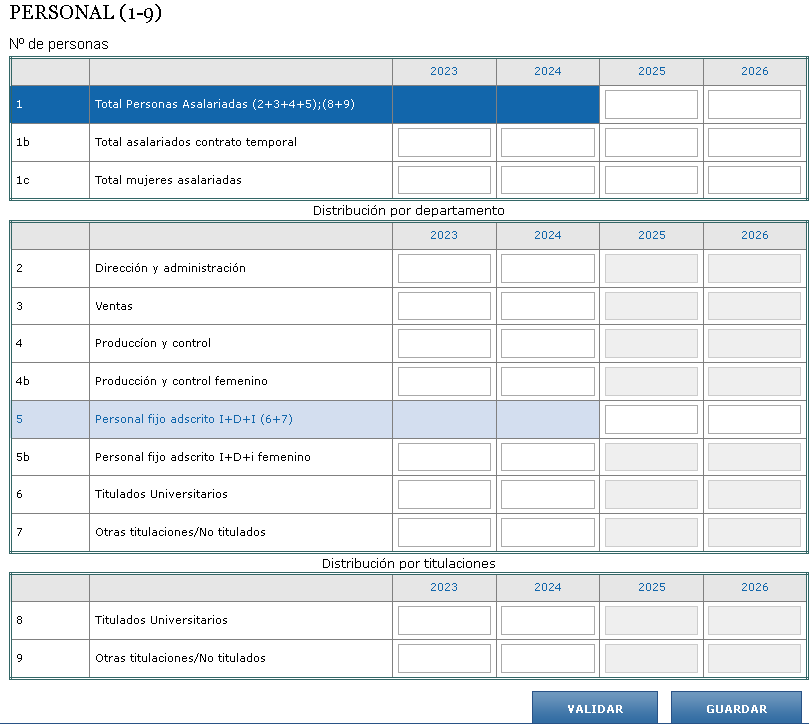Select 2023 field for Personal fijo adscrito I+D+i femenino
Image resolution: width=809 pixels, height=724 pixels.
[x=444, y=457]
